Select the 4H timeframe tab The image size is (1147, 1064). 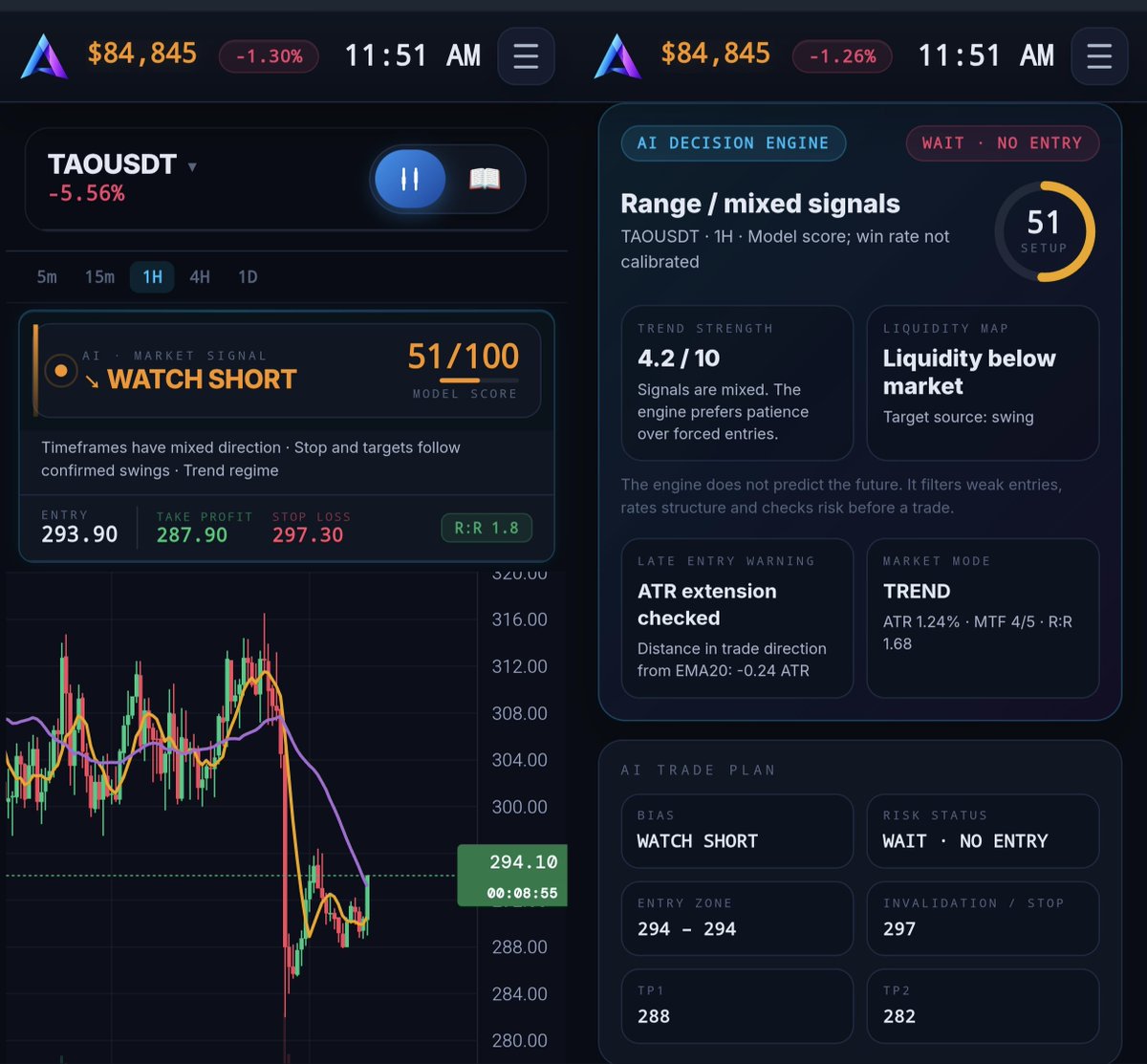click(199, 277)
